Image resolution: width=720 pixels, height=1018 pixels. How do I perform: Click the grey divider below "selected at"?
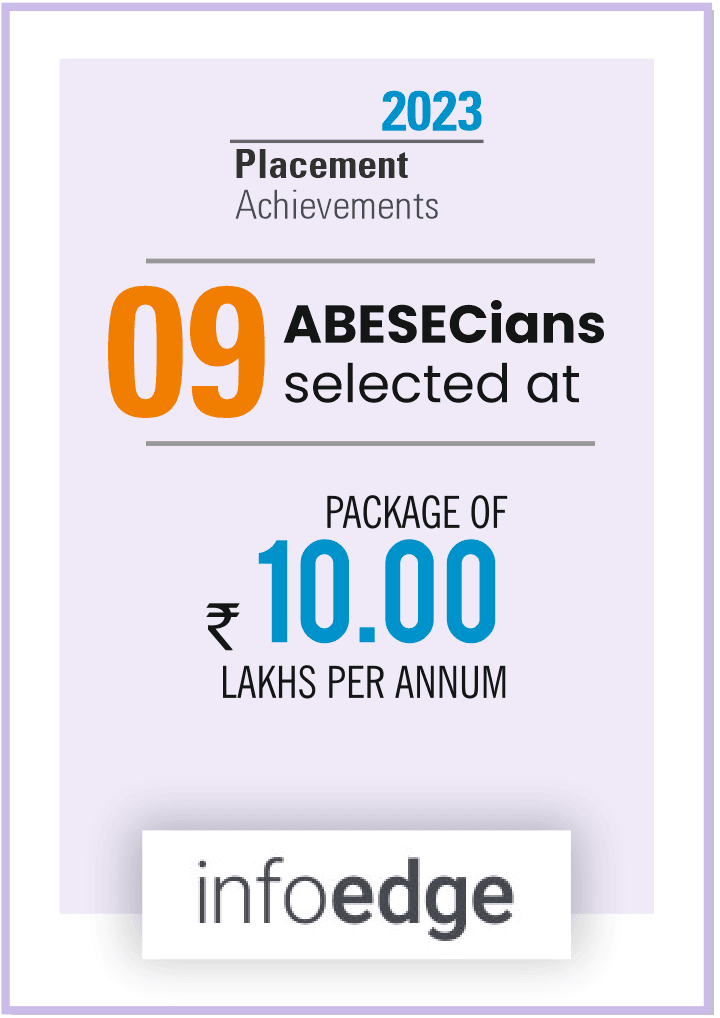(370, 444)
